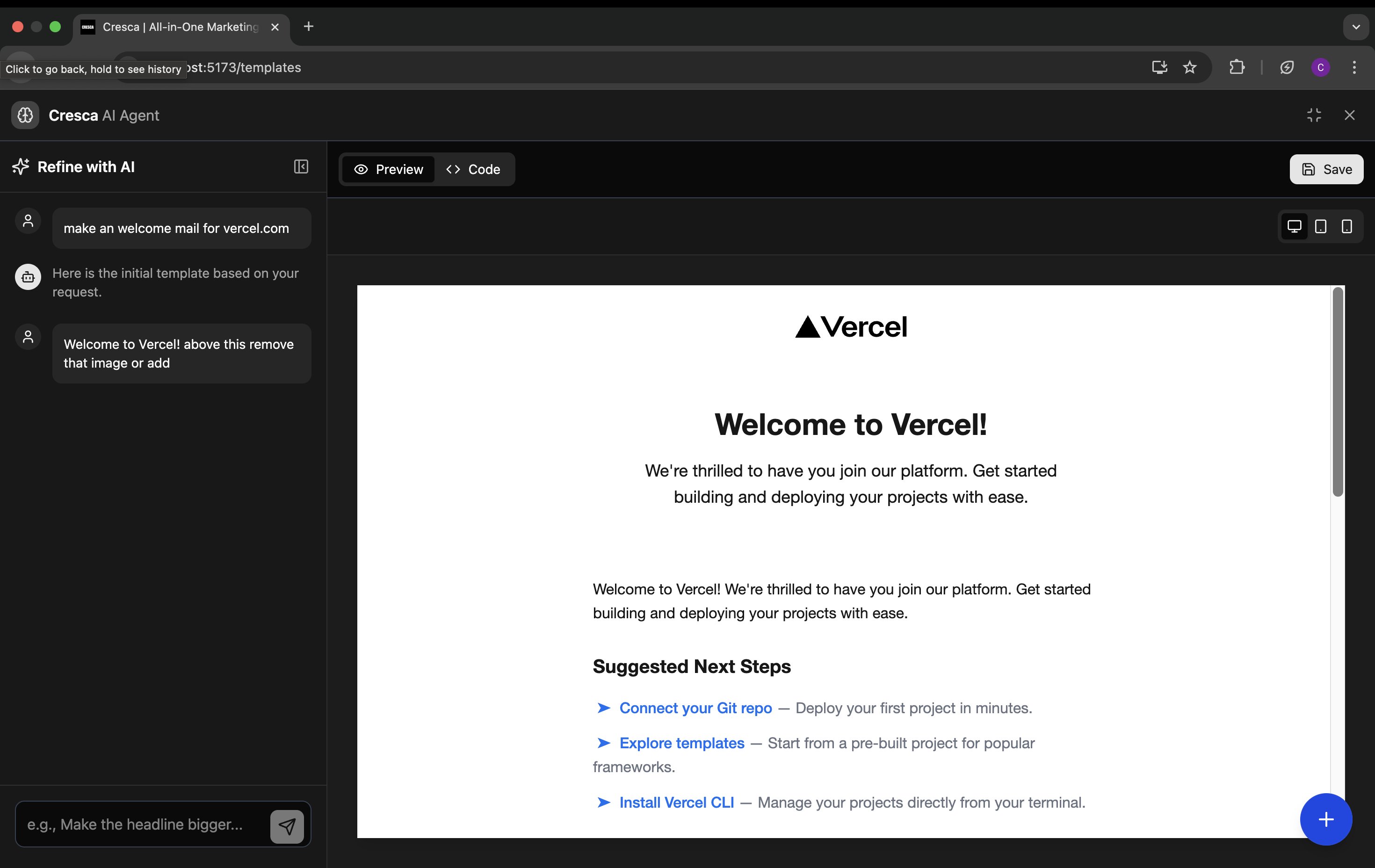Collapse the Refine with AI sidebar

pyautogui.click(x=301, y=167)
